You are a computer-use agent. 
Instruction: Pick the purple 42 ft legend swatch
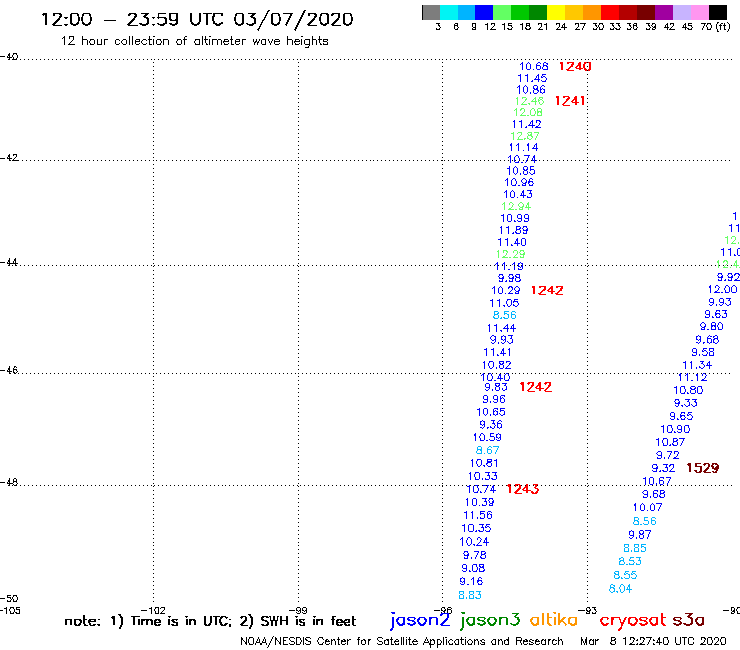664,12
